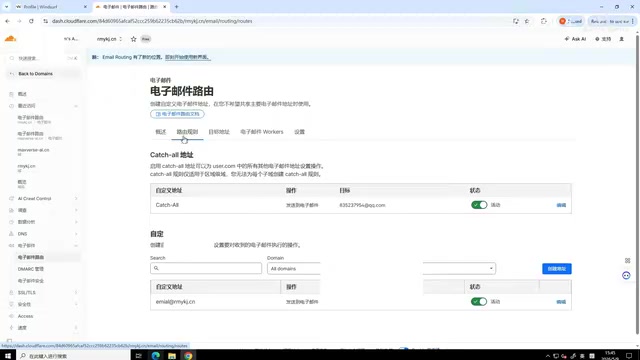Open the user account icon

[622, 39]
